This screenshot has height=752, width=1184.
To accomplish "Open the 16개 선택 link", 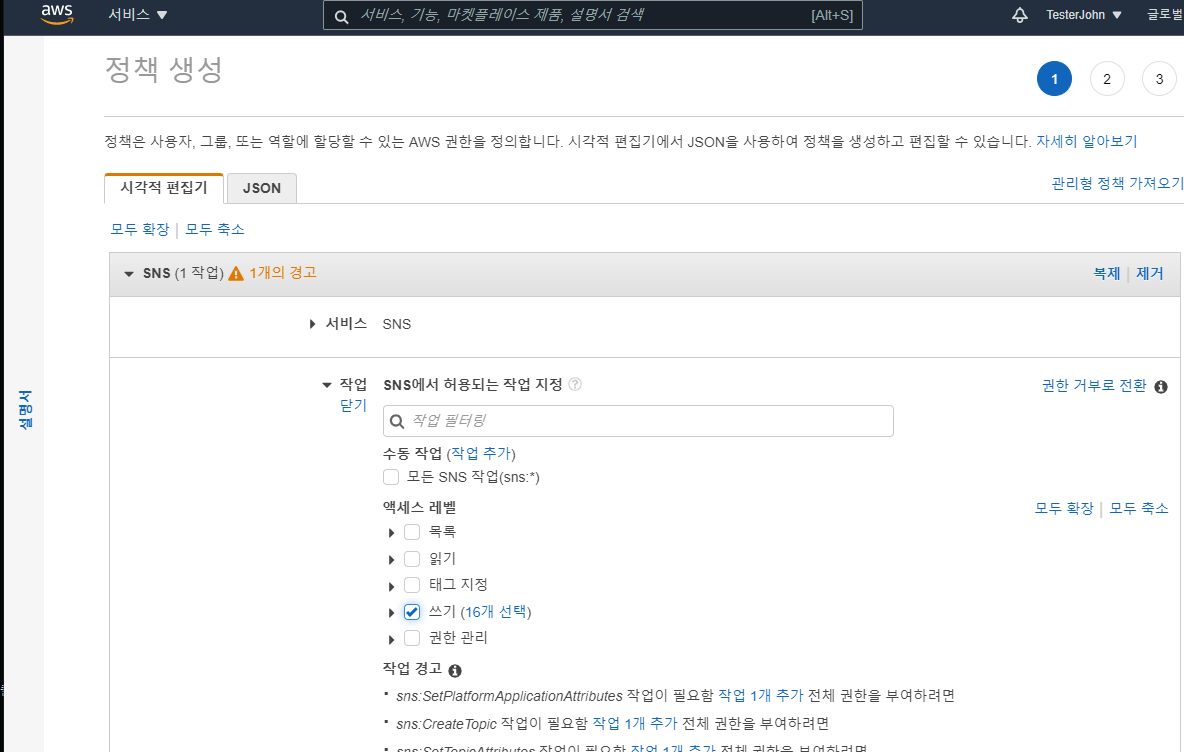I will 495,612.
